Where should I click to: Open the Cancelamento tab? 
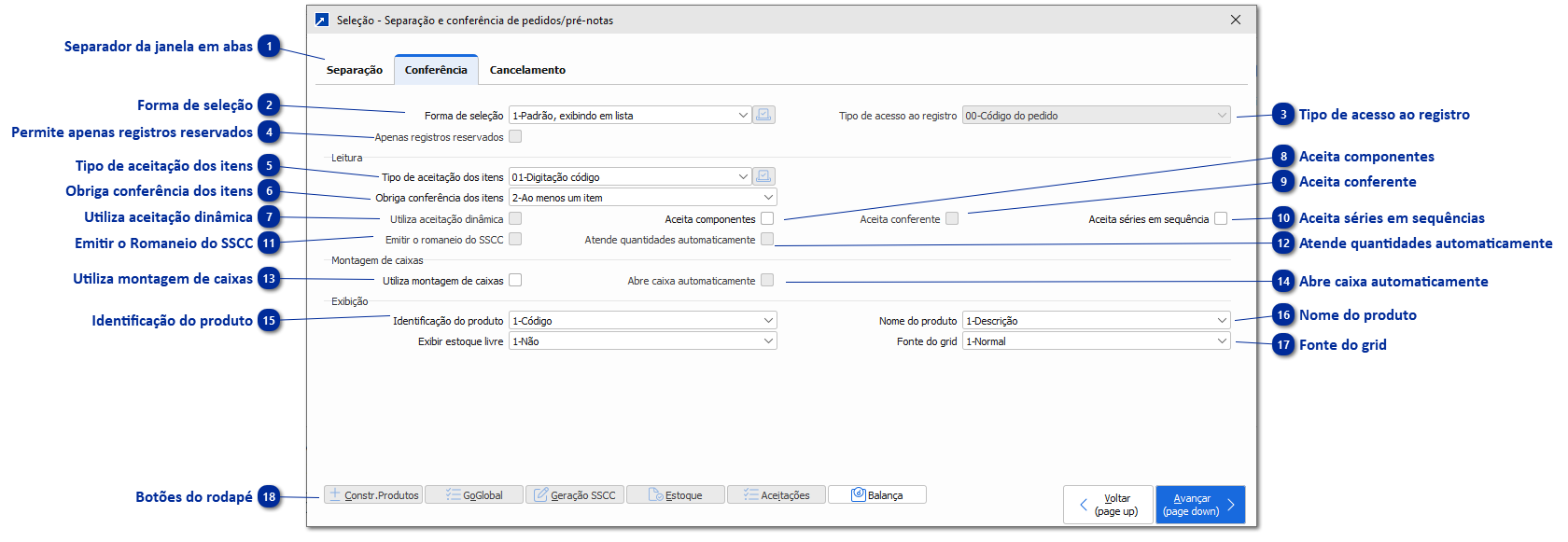tap(527, 70)
